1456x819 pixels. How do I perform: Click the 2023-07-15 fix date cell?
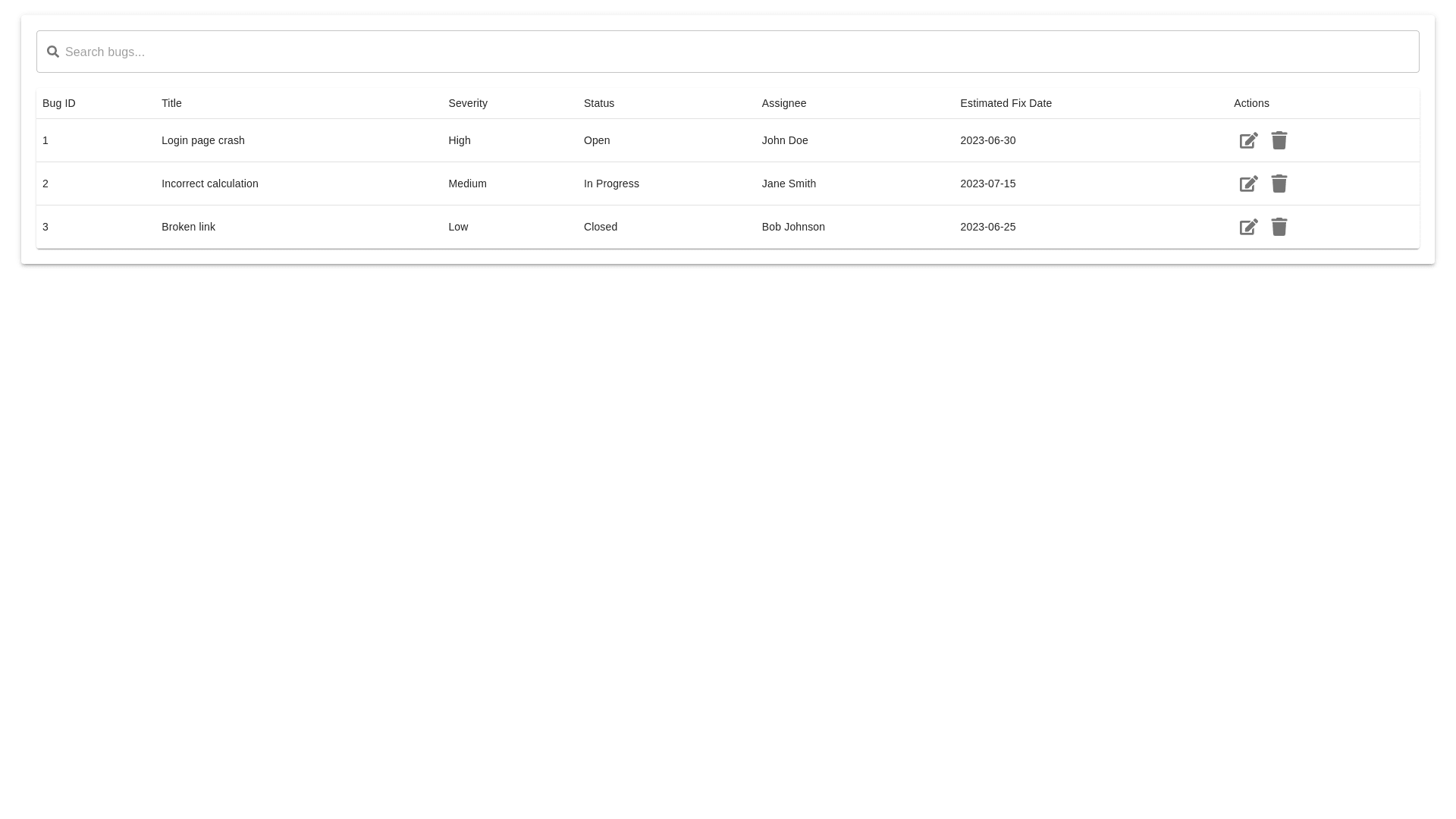(x=987, y=184)
